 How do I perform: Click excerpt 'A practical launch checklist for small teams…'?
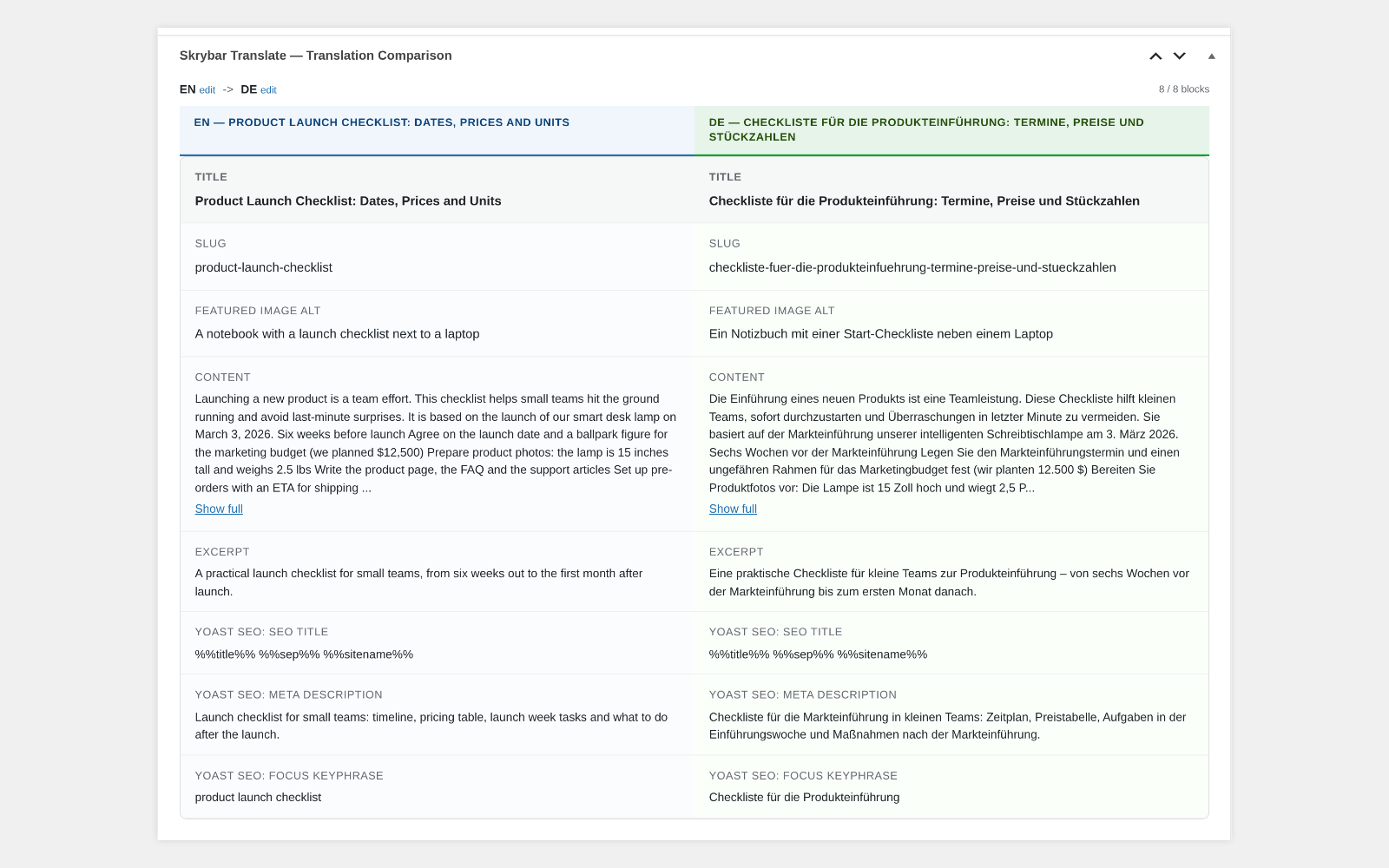(x=418, y=582)
